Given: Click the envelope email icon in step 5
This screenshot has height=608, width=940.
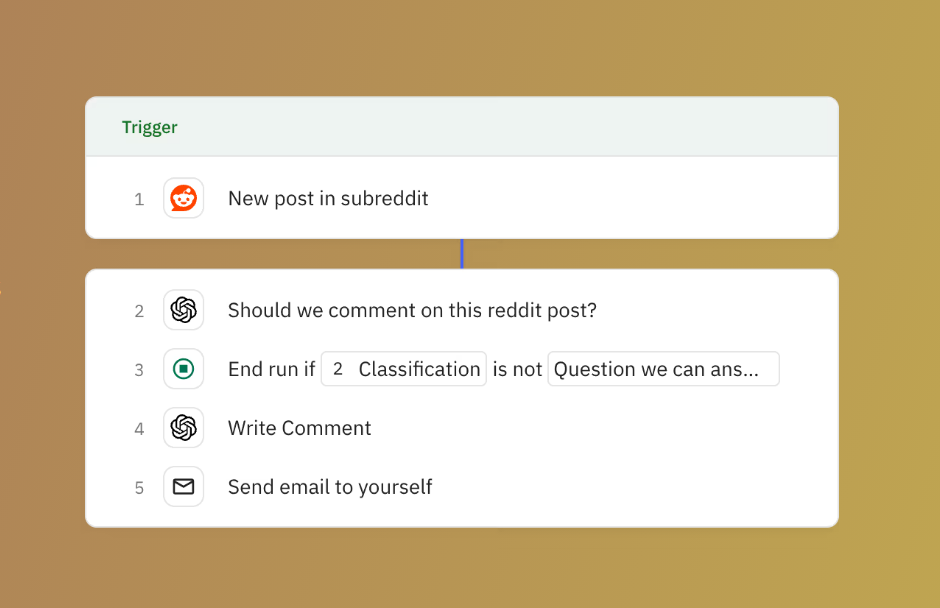Looking at the screenshot, I should [184, 487].
